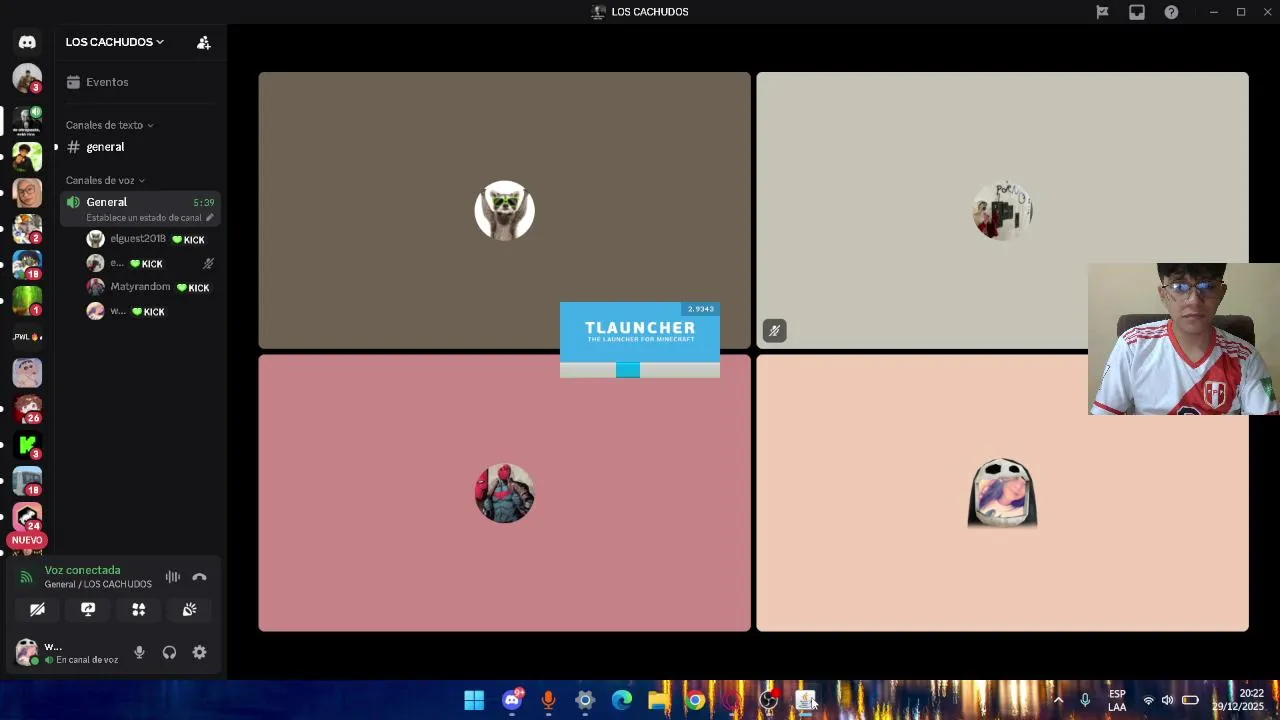The width and height of the screenshot is (1280, 720).
Task: Open Wi-Fi network icon in system tray
Action: tap(1148, 700)
